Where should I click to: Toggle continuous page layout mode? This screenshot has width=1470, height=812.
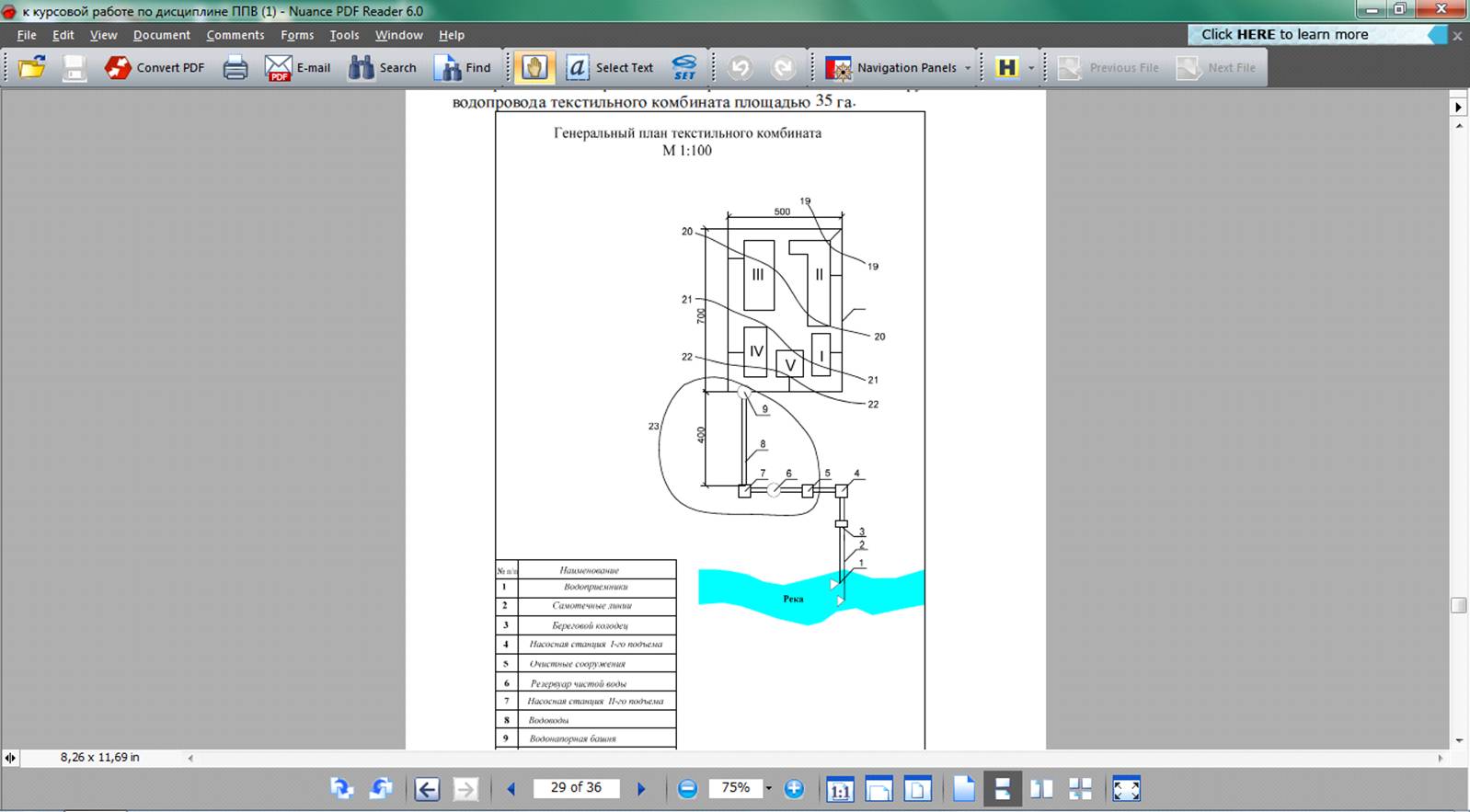1003,788
